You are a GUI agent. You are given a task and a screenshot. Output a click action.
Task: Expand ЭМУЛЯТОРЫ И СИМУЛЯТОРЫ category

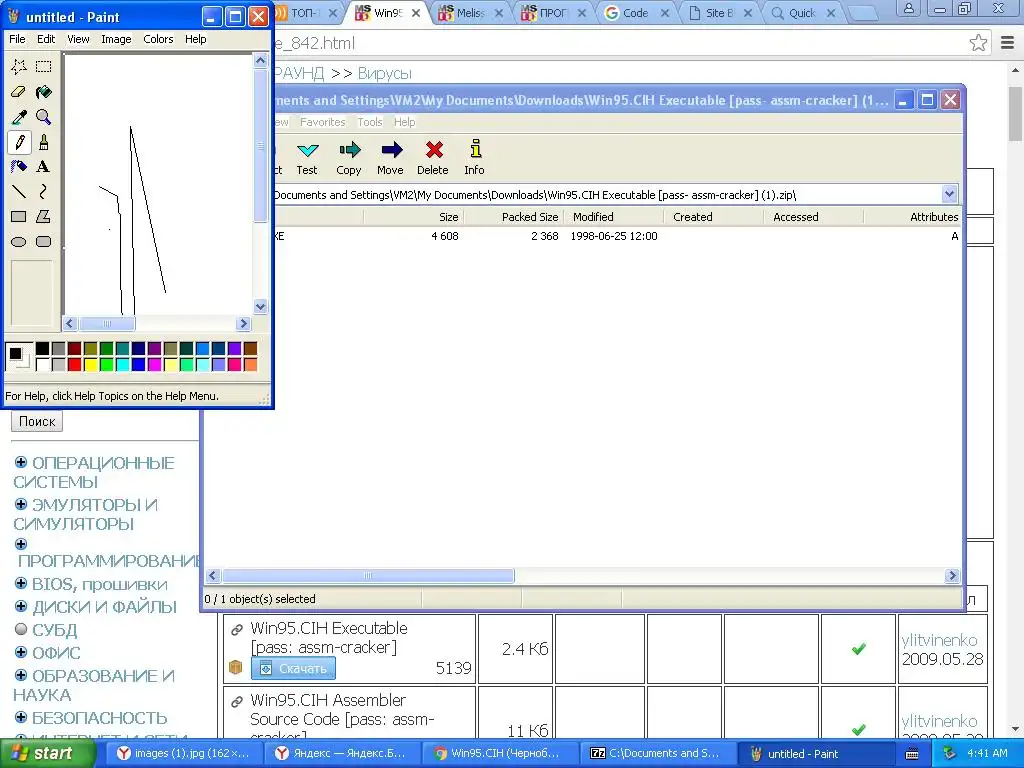pyautogui.click(x=21, y=504)
